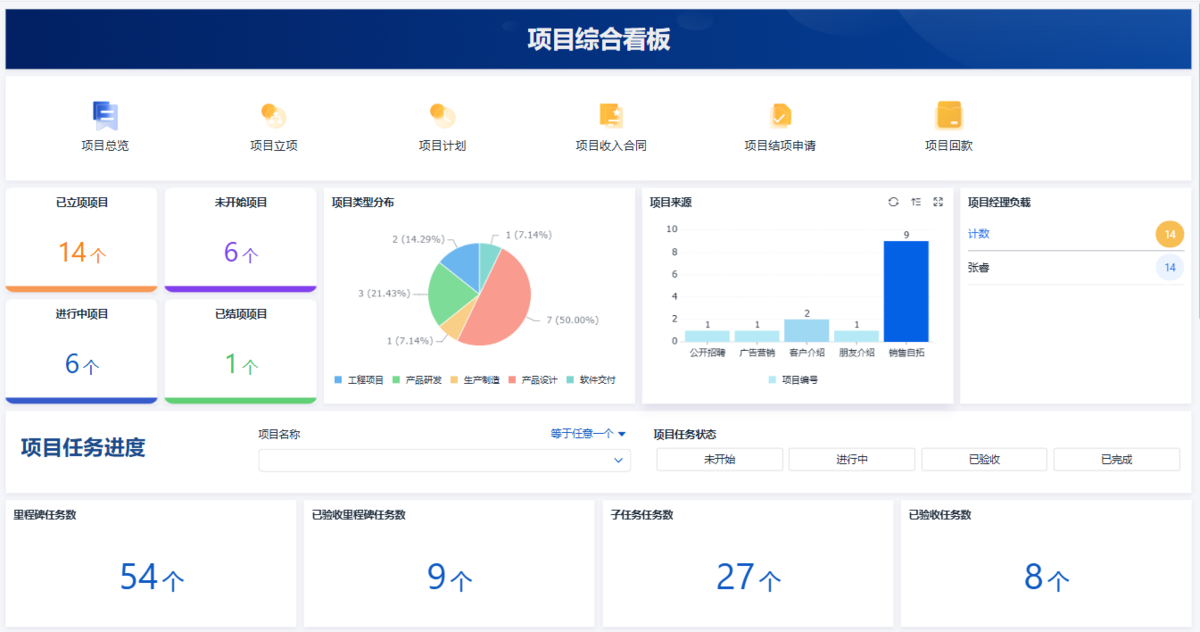Open the 等于任意一个 condition dropdown
The image size is (1200, 632).
pyautogui.click(x=588, y=434)
